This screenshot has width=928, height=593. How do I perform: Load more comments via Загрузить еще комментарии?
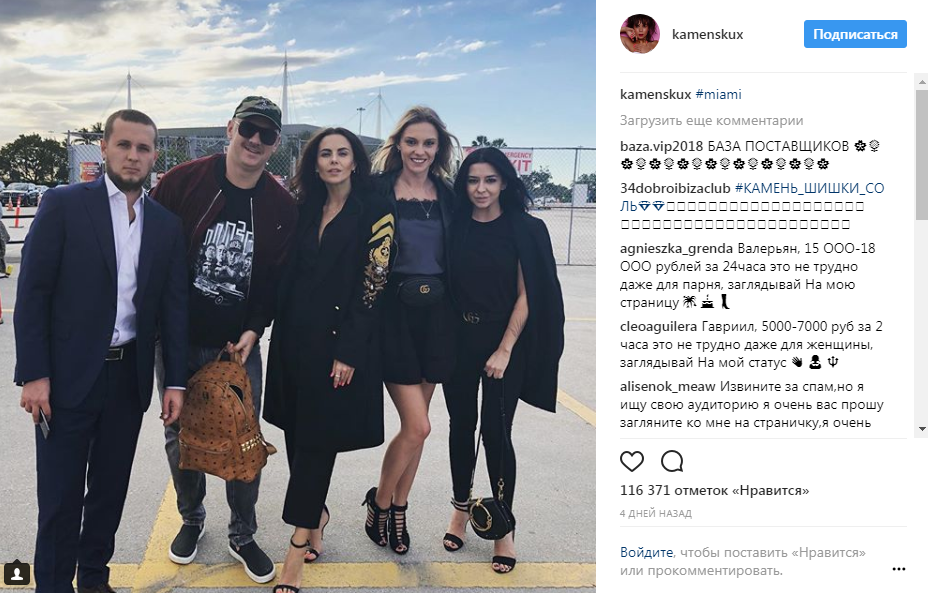coord(711,121)
